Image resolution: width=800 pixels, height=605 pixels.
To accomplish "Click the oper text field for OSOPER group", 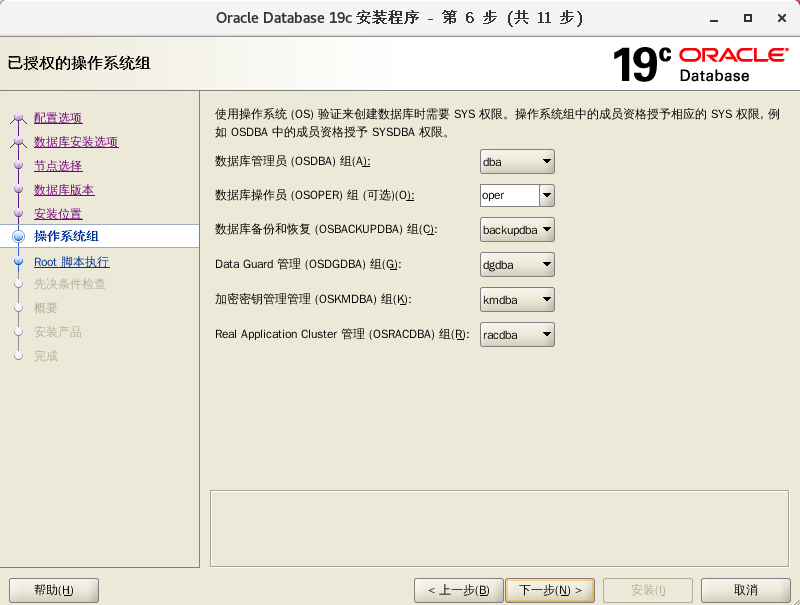I will point(510,195).
